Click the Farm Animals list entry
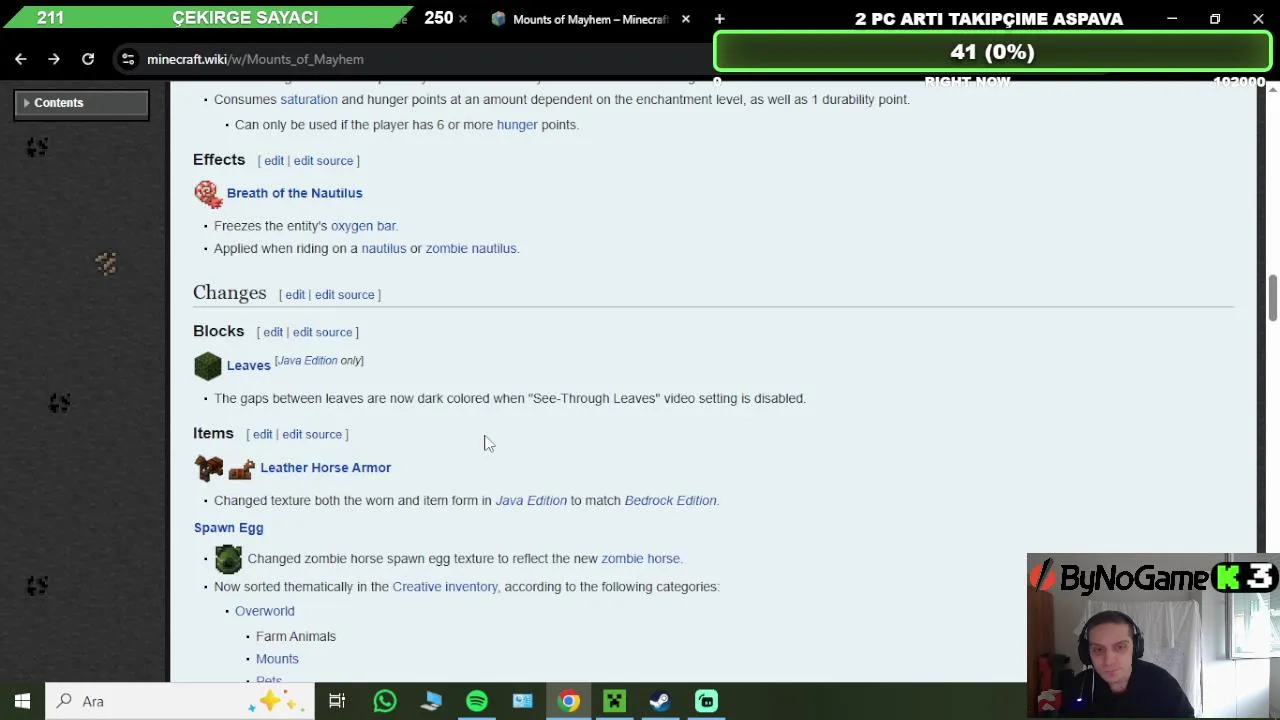1280x720 pixels. 296,637
